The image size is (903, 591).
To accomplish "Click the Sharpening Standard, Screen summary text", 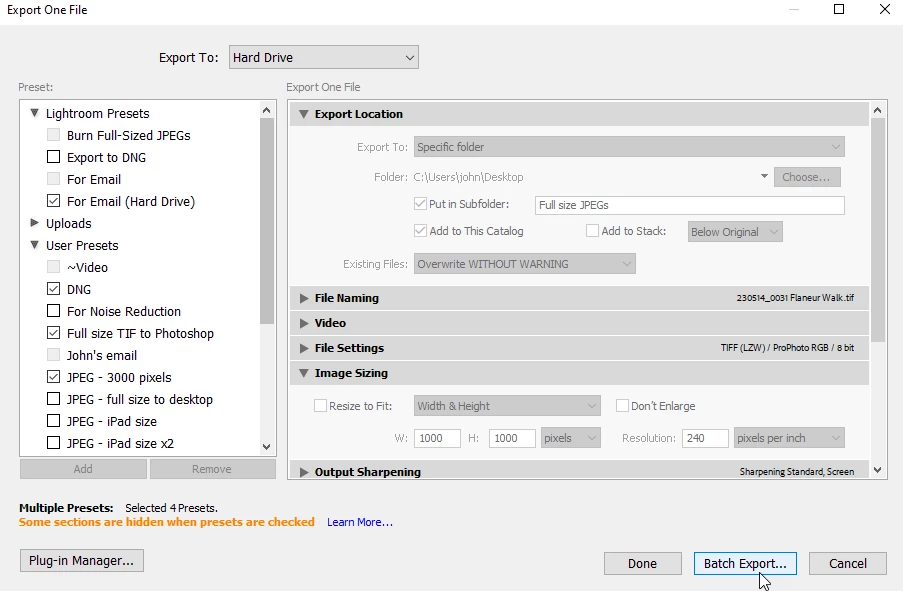I will tap(797, 472).
